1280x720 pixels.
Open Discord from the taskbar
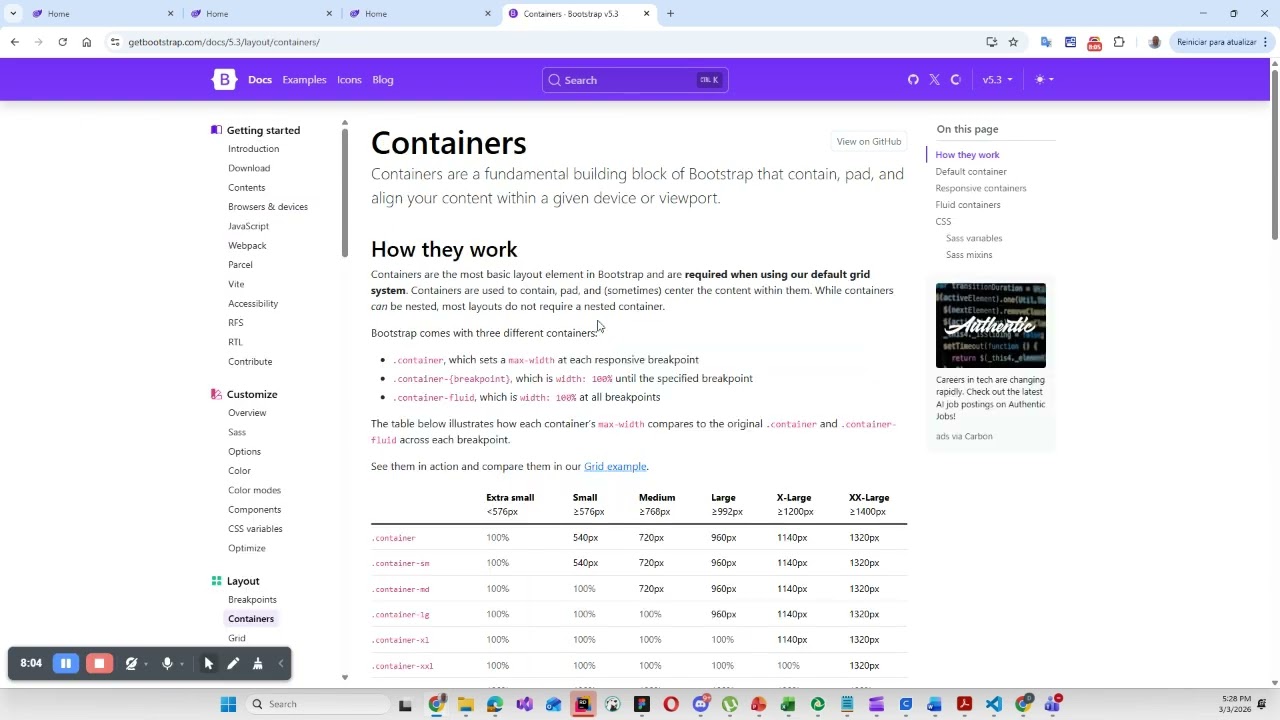pyautogui.click(x=700, y=705)
